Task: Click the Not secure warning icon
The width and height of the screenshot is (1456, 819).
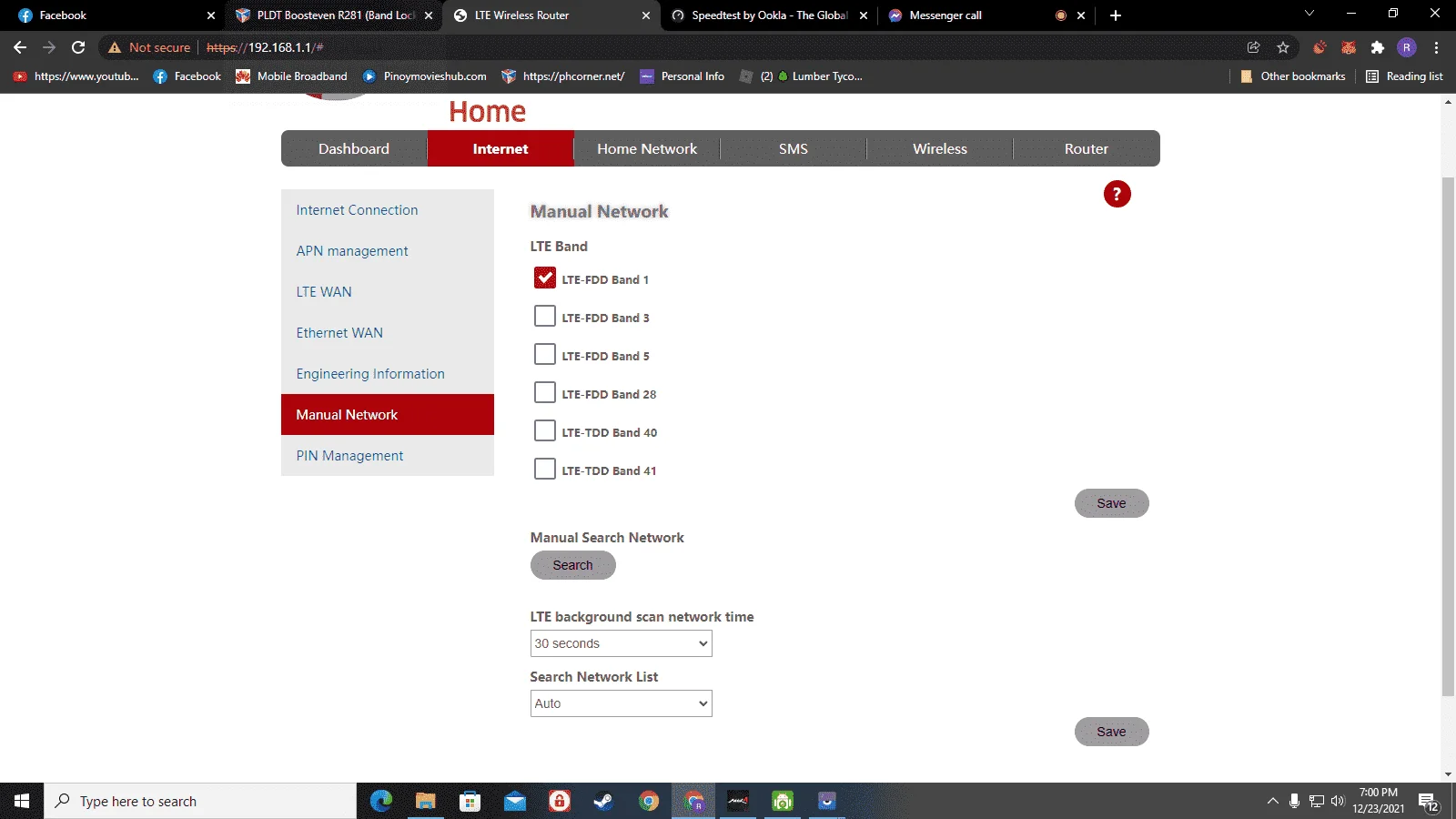Action: point(115,47)
